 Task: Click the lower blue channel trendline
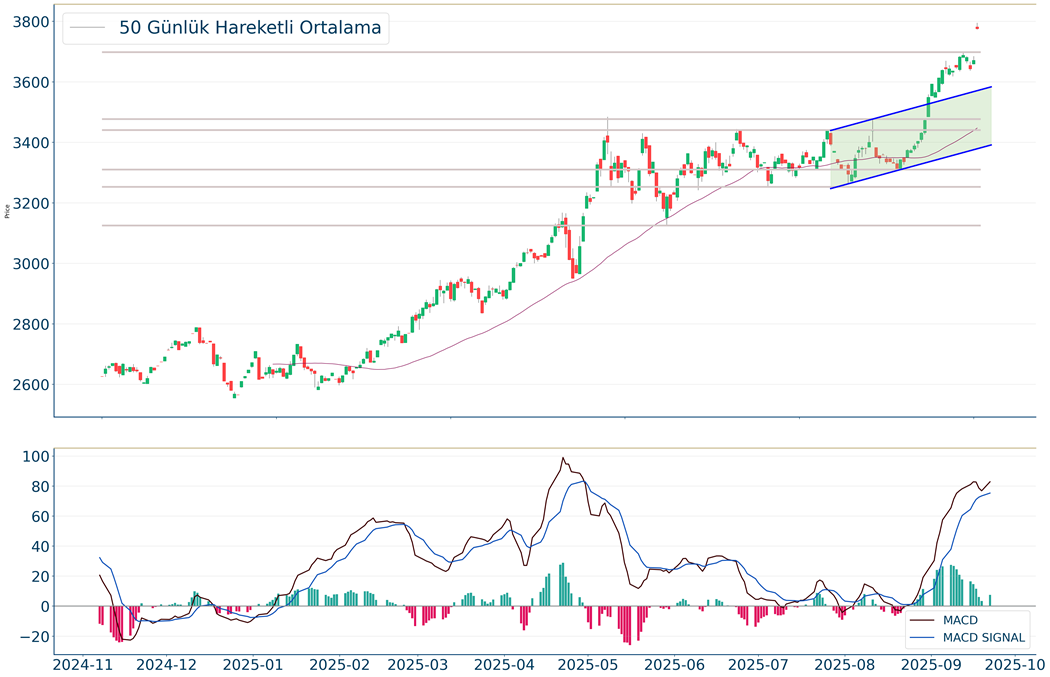(x=900, y=170)
